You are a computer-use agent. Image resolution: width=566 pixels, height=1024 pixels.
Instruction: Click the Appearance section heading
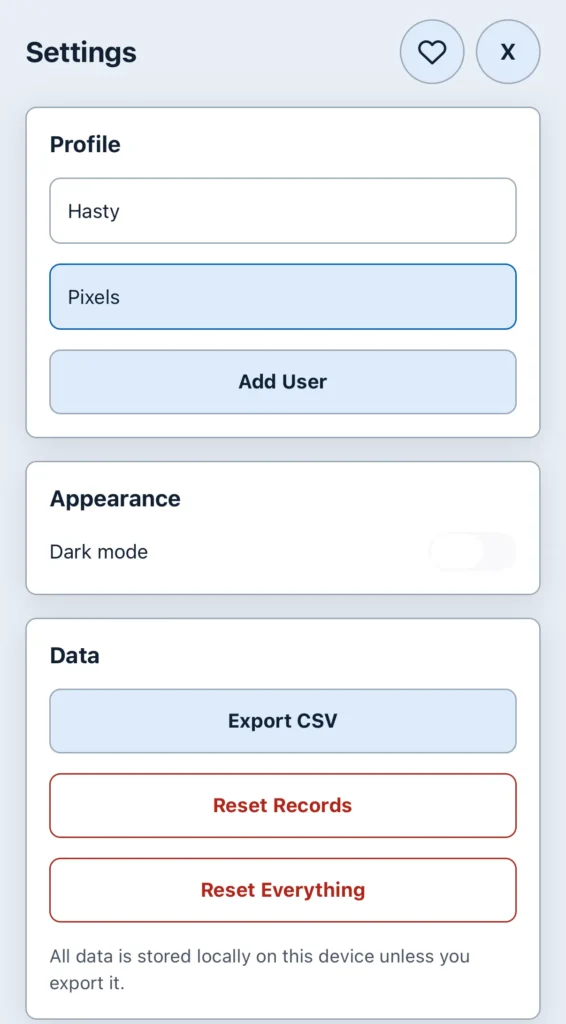115,499
